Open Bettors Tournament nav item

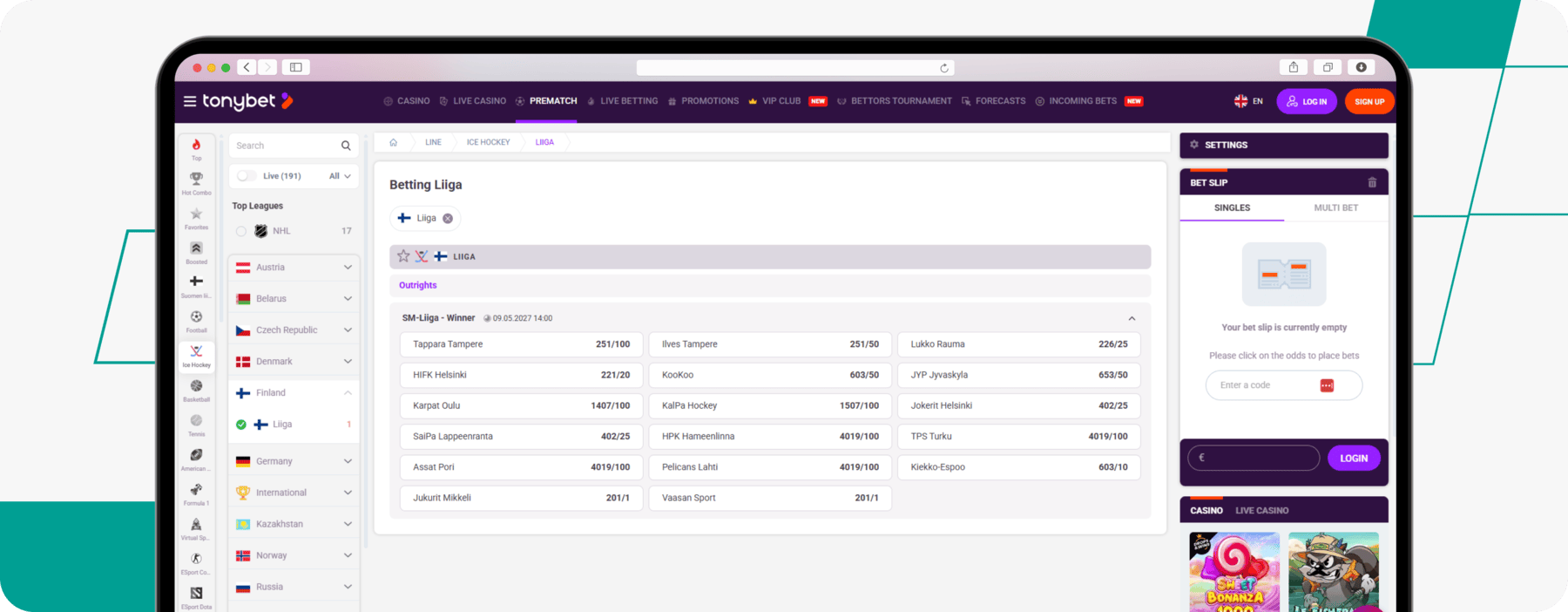click(x=895, y=101)
